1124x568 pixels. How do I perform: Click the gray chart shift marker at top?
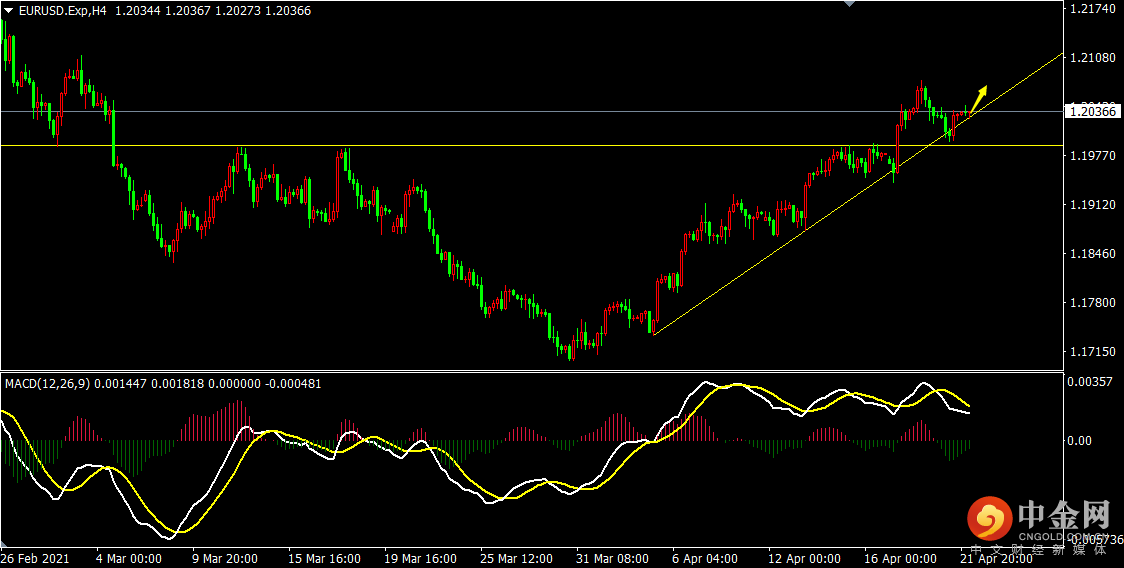click(x=849, y=4)
